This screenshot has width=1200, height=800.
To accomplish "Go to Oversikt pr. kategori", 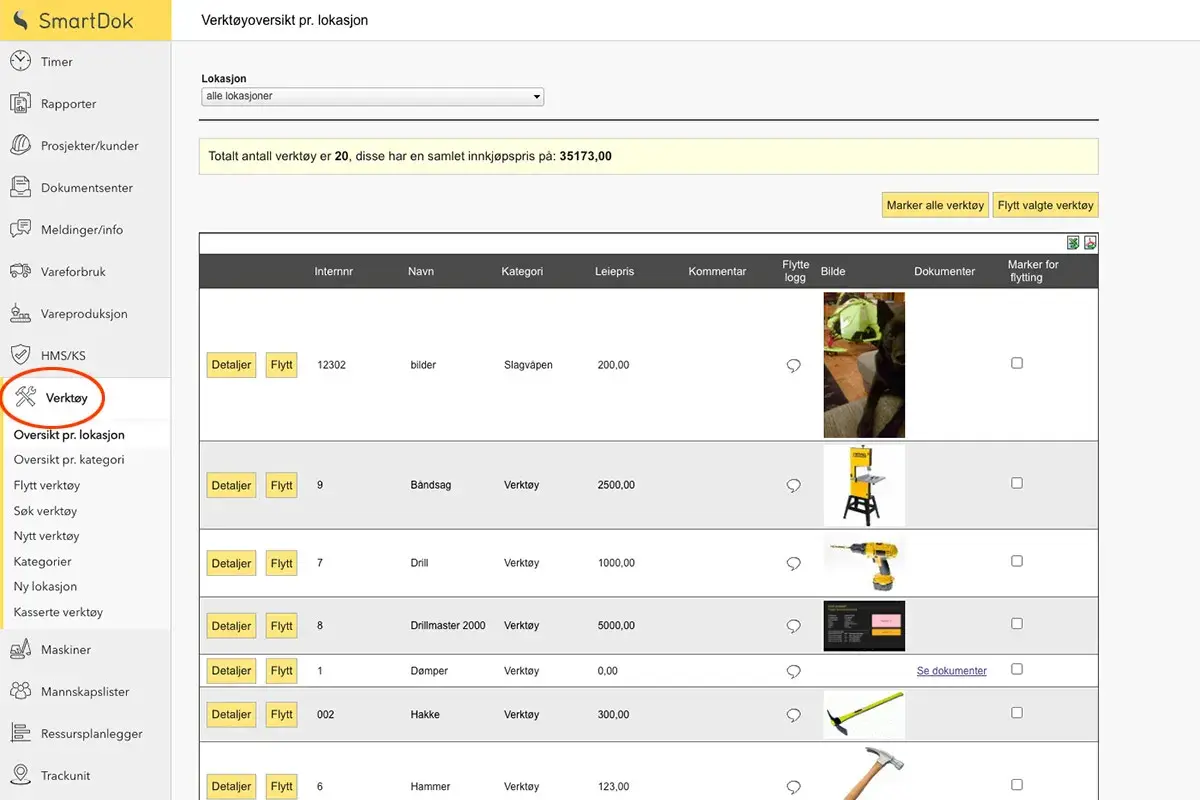I will (69, 460).
